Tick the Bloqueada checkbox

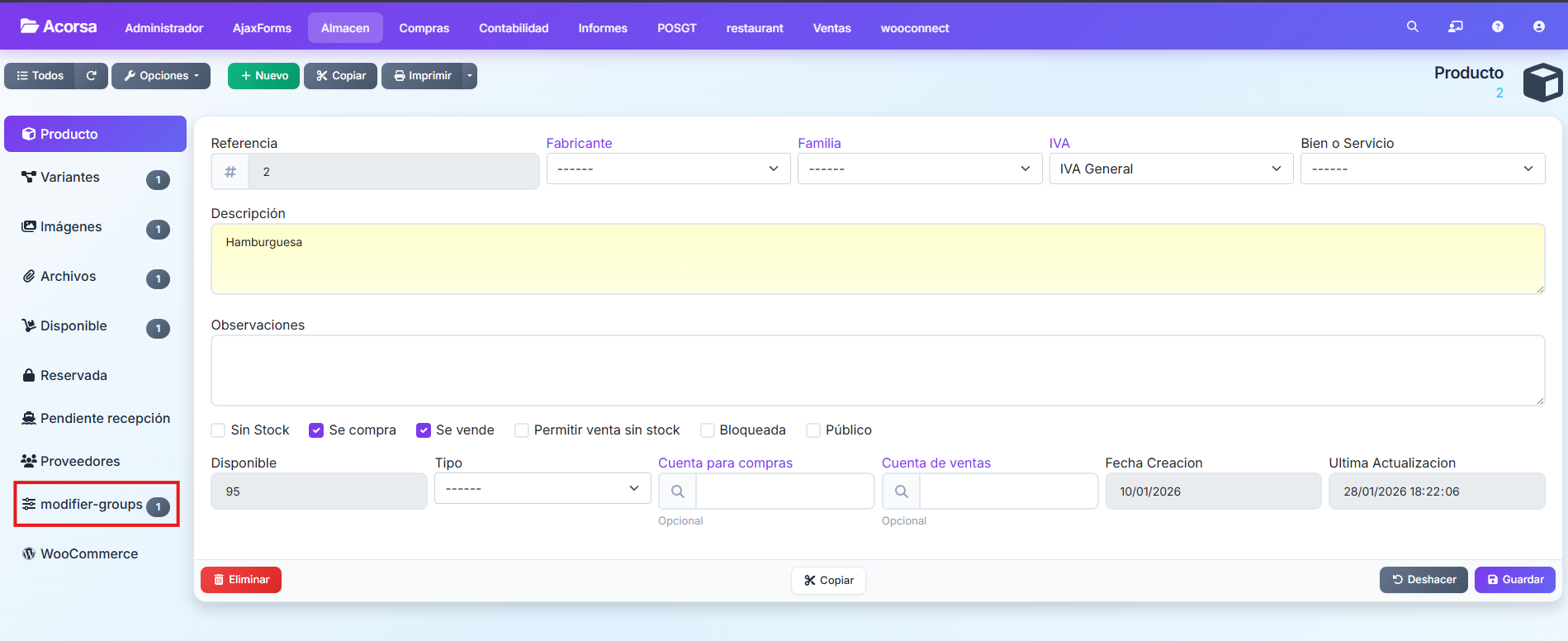click(707, 430)
